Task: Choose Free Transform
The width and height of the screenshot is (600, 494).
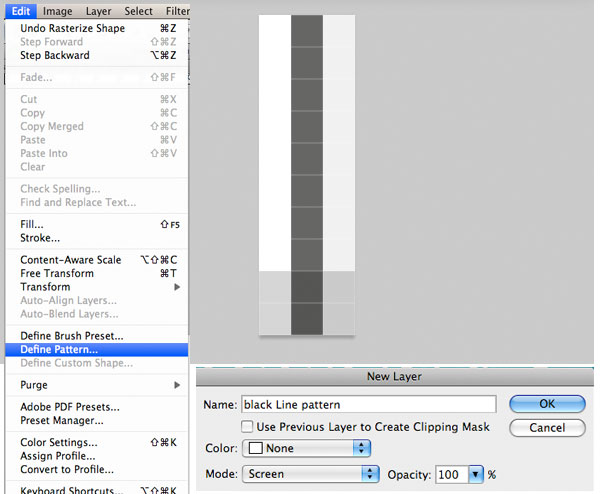Action: click(x=57, y=273)
